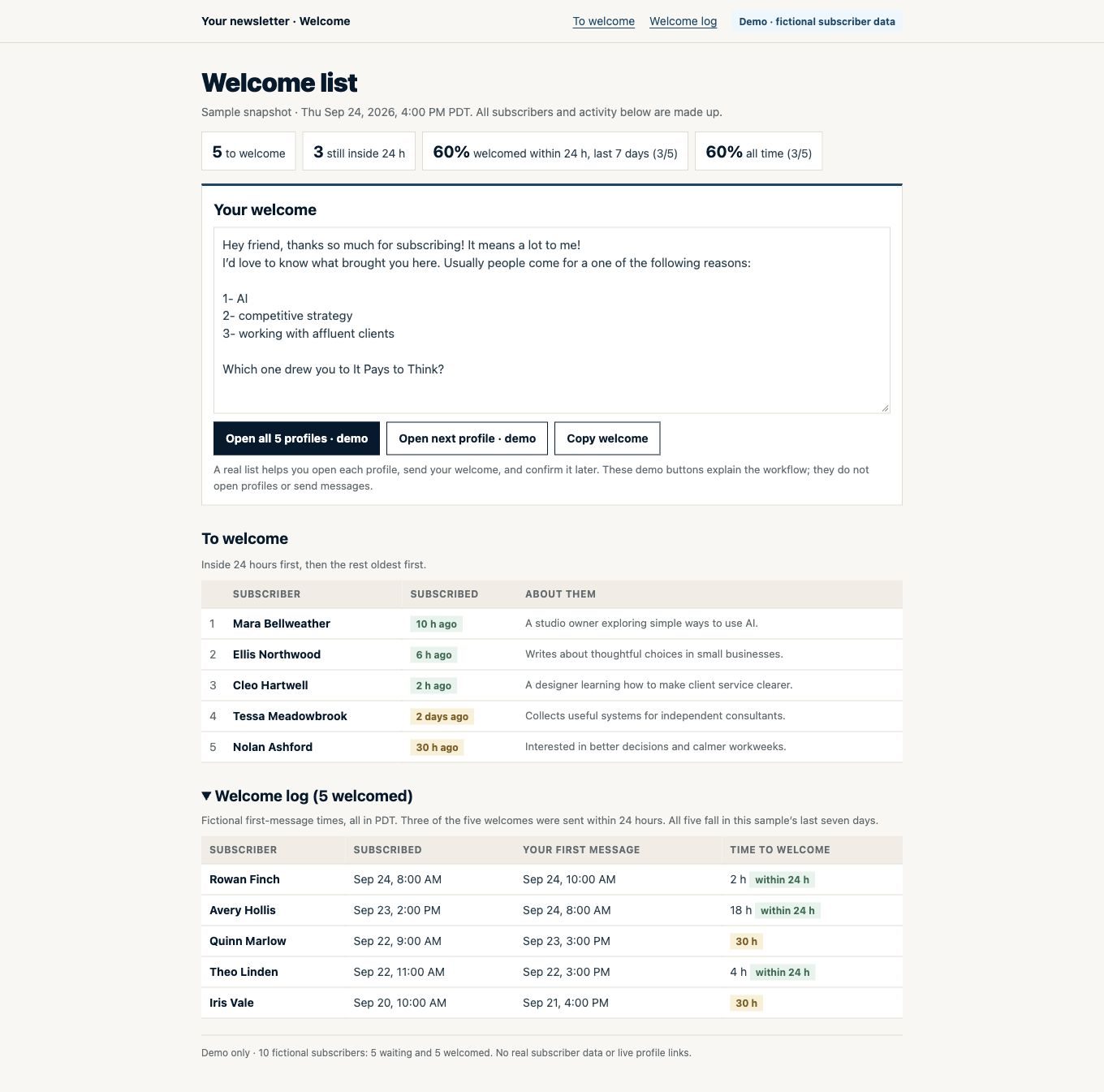Click the 3 still inside 24 h card
1104x1092 pixels.
(x=359, y=152)
